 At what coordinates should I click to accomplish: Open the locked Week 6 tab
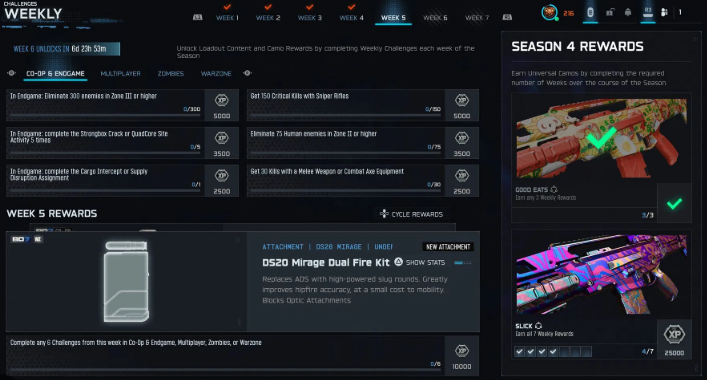point(435,18)
